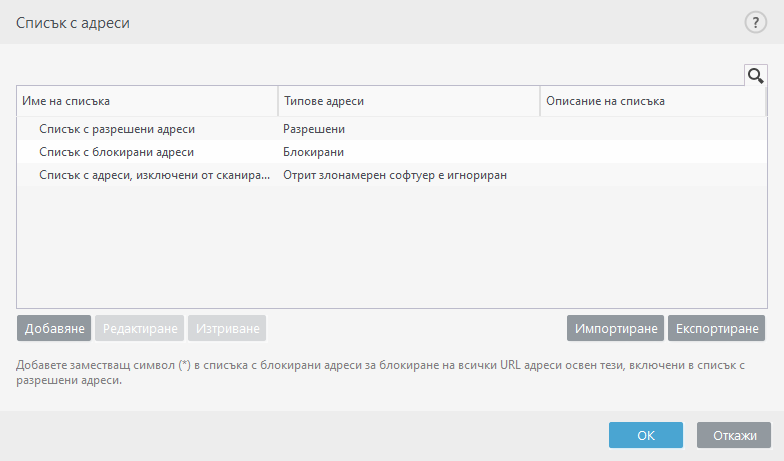Click the magnifying glass search icon

tap(756, 76)
